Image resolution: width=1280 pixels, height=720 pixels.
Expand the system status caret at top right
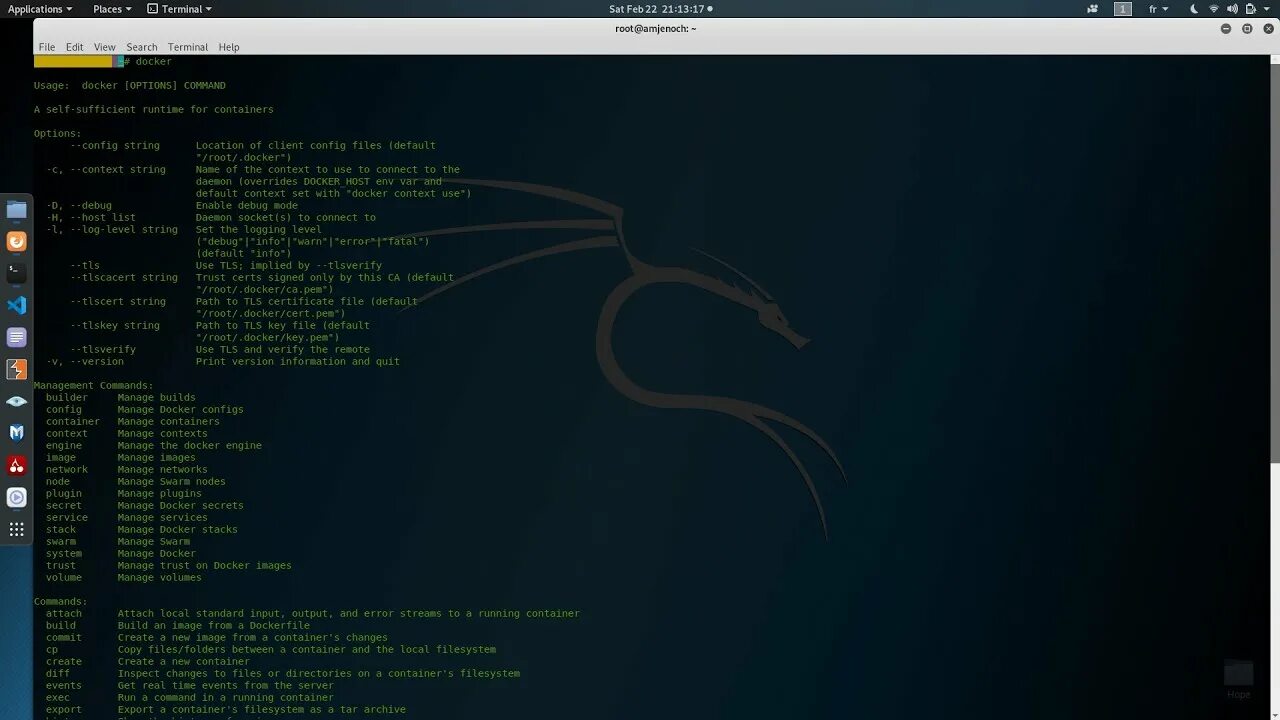coord(1266,9)
